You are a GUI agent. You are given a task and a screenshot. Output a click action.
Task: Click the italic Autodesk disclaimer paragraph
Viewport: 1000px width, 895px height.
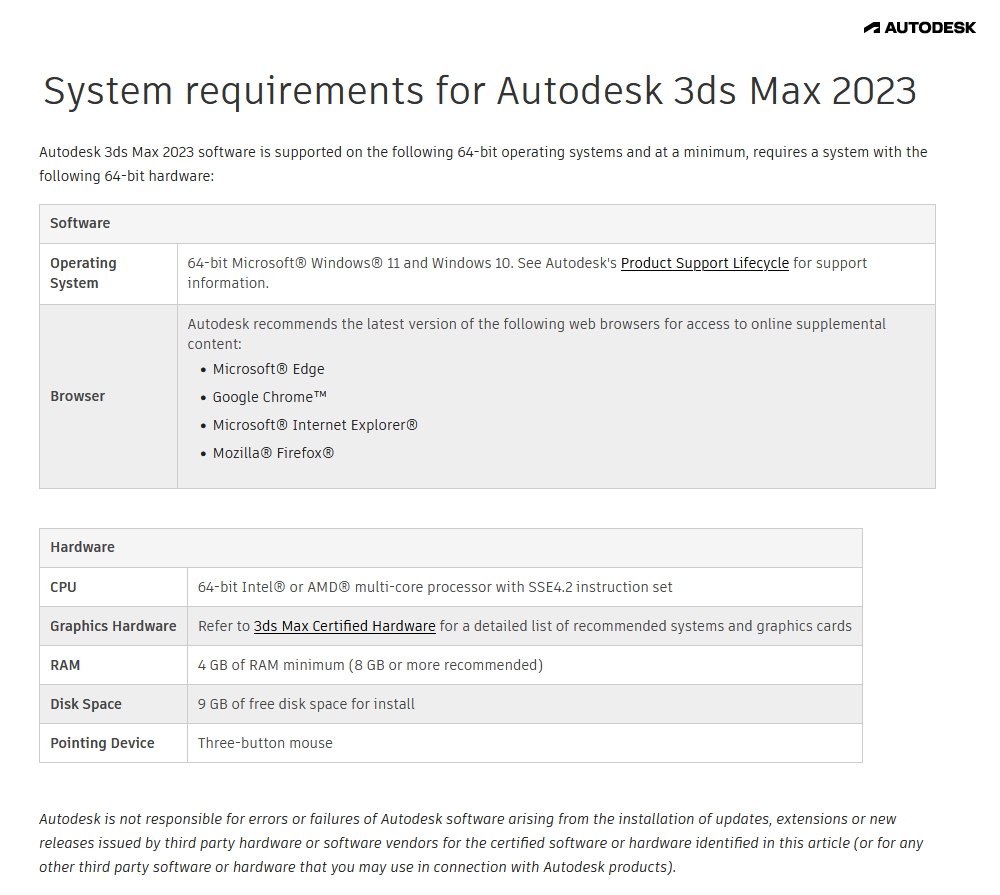coord(482,843)
